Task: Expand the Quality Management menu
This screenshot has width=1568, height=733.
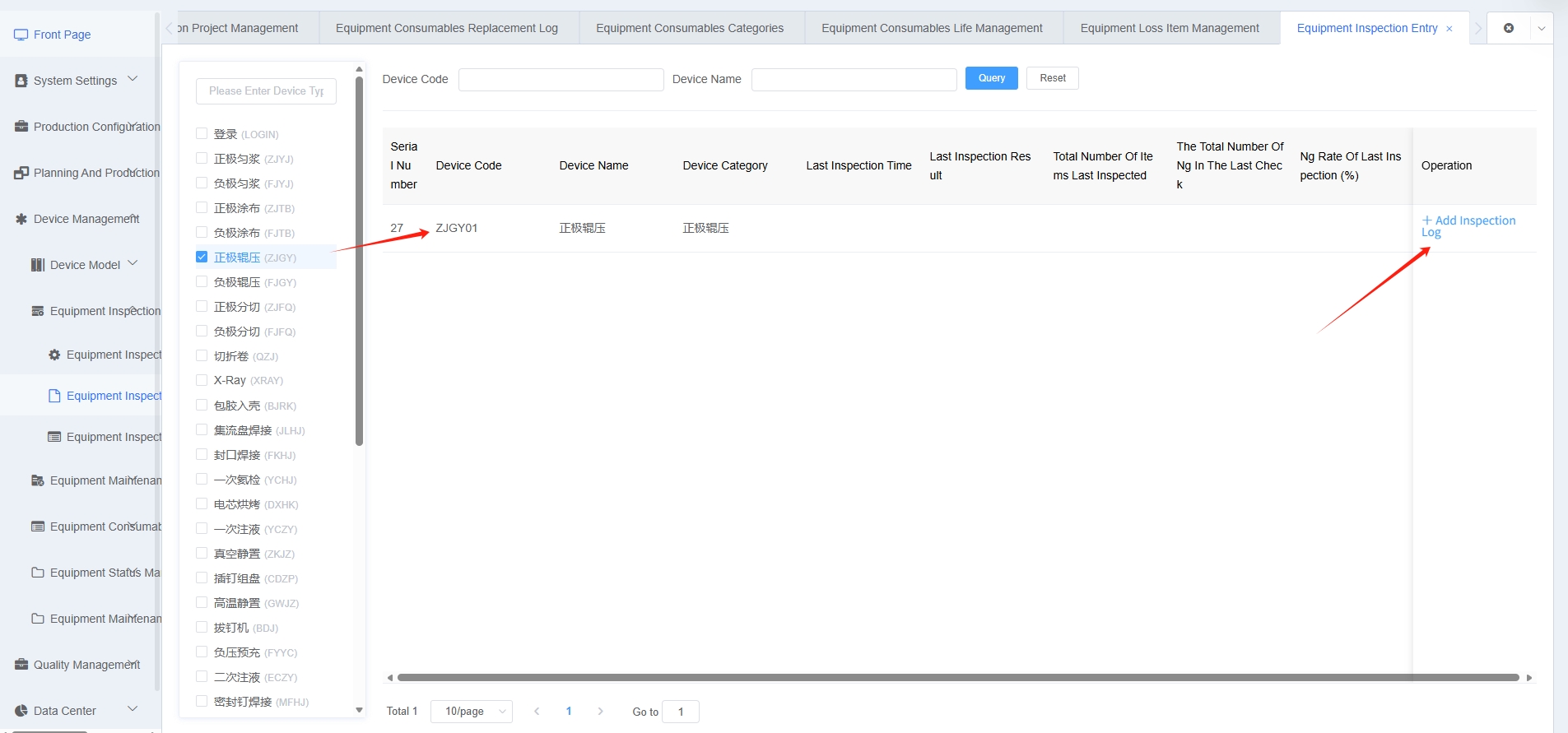Action: point(133,663)
